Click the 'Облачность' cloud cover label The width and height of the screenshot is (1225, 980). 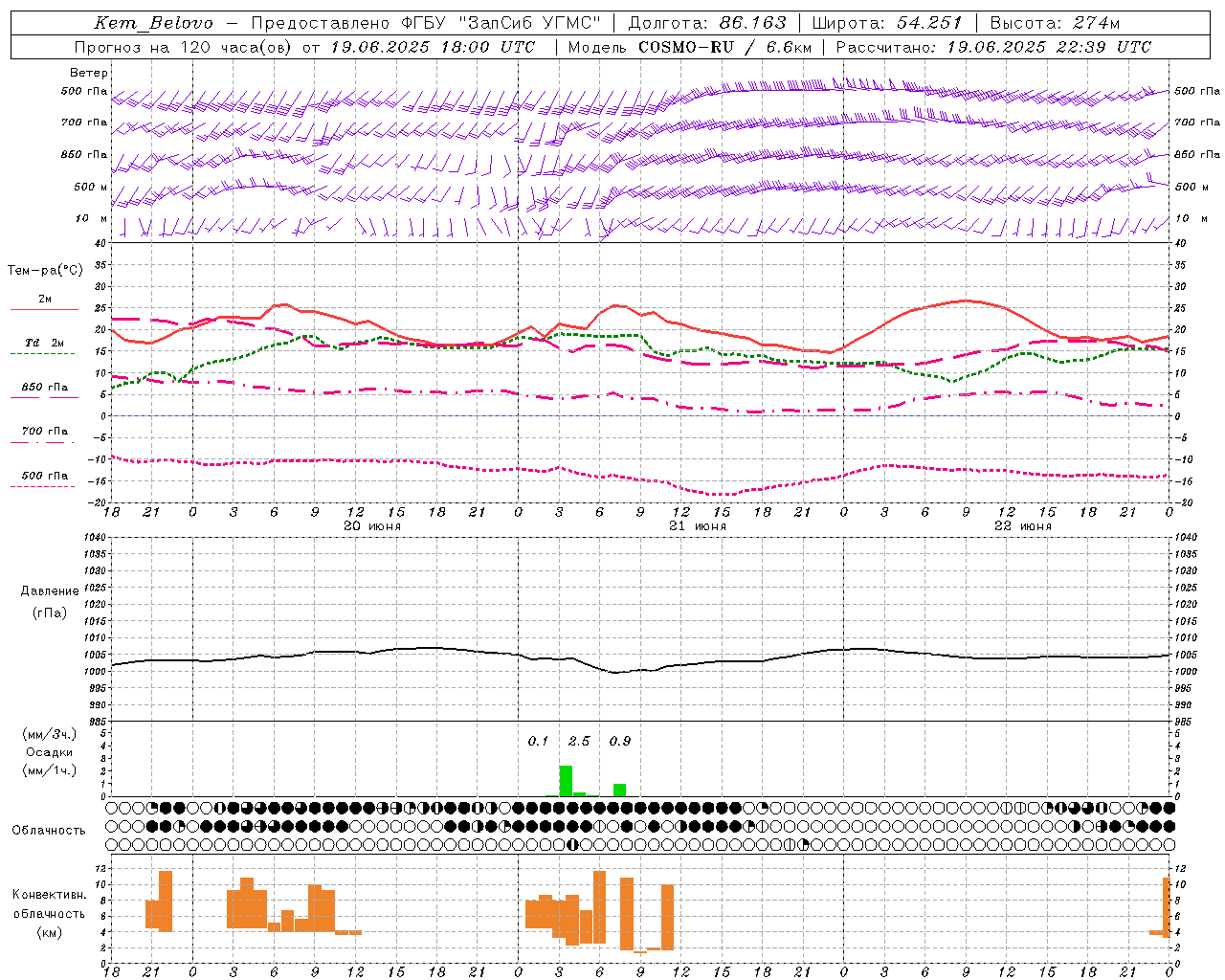tap(49, 830)
